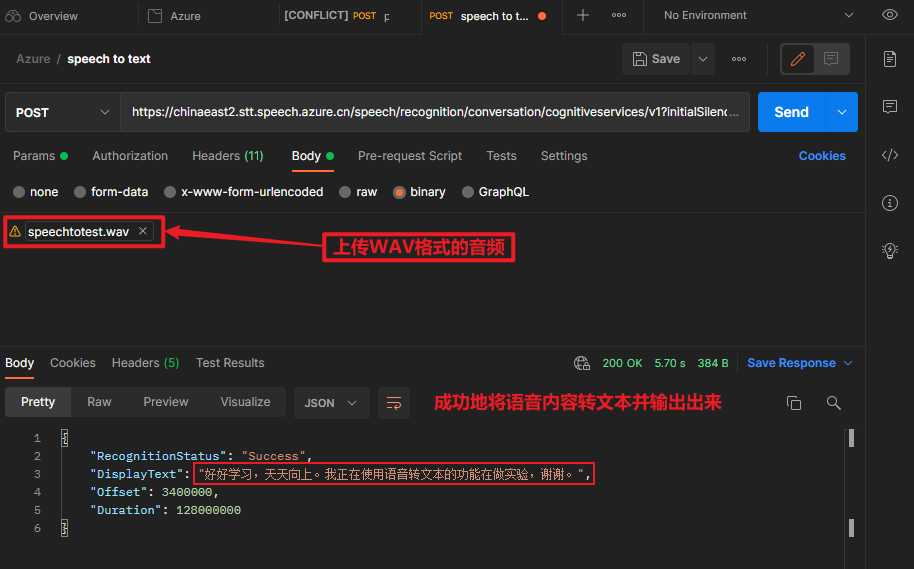Click the DisplayText value in response

(x=392, y=474)
